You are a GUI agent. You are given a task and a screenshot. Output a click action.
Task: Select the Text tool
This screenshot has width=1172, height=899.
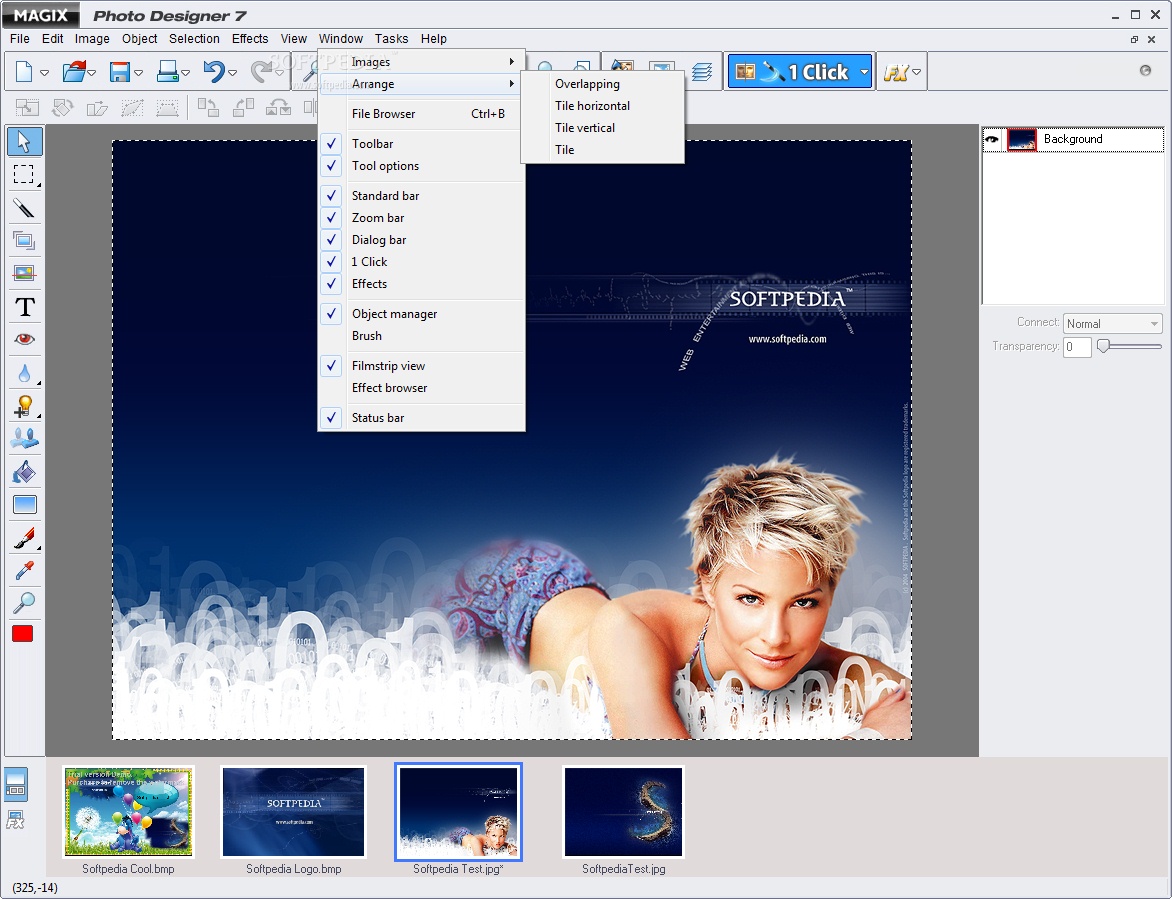pyautogui.click(x=24, y=306)
